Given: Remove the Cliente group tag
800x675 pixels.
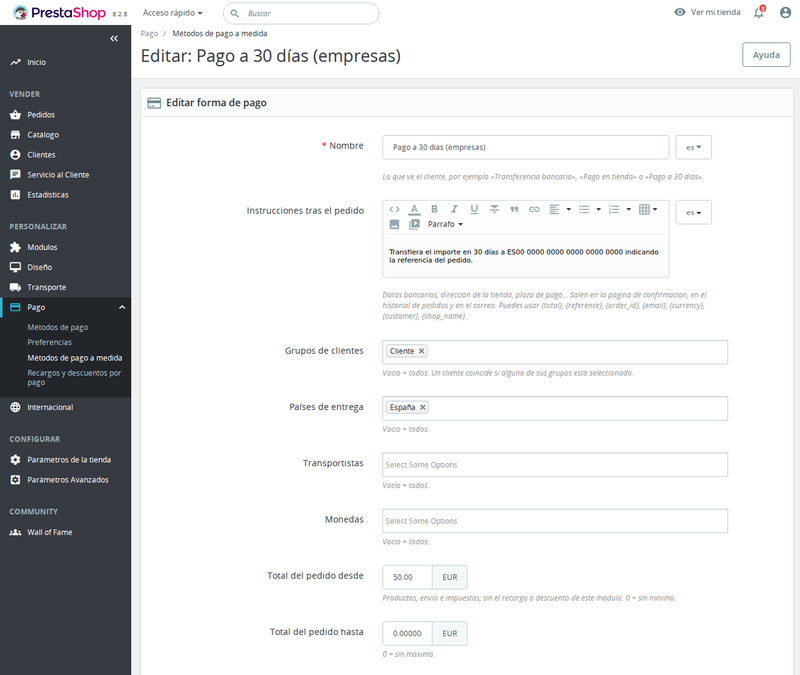Looking at the screenshot, I should (x=421, y=351).
